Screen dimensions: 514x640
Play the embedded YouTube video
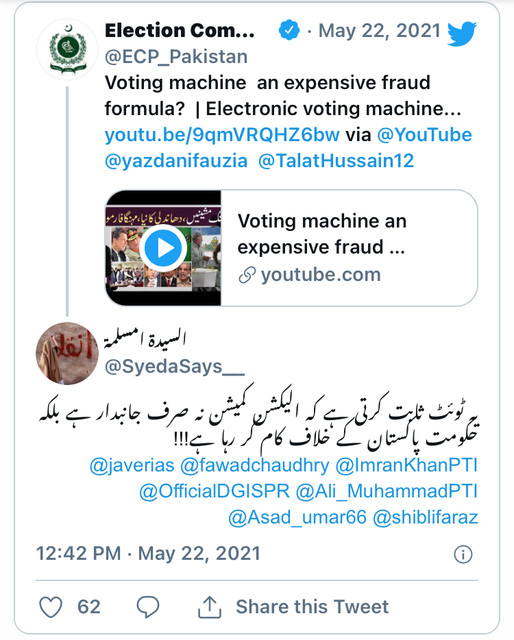163,248
